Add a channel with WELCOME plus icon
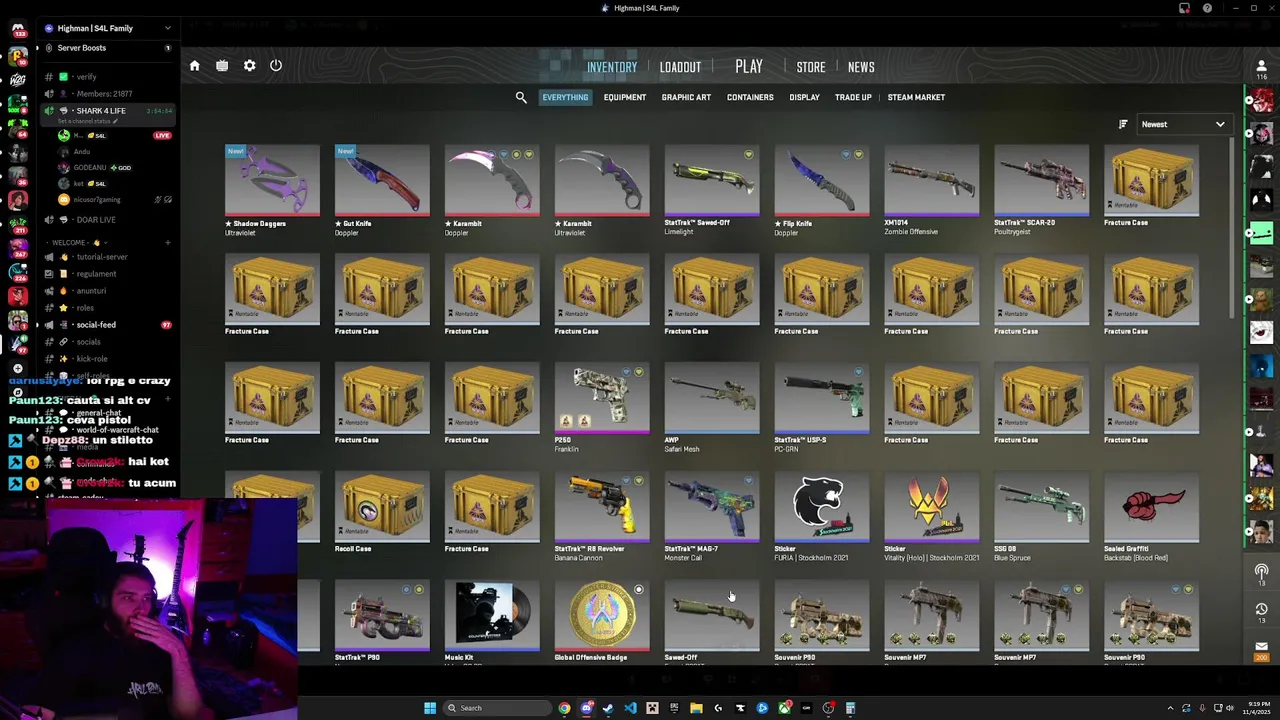 point(167,243)
